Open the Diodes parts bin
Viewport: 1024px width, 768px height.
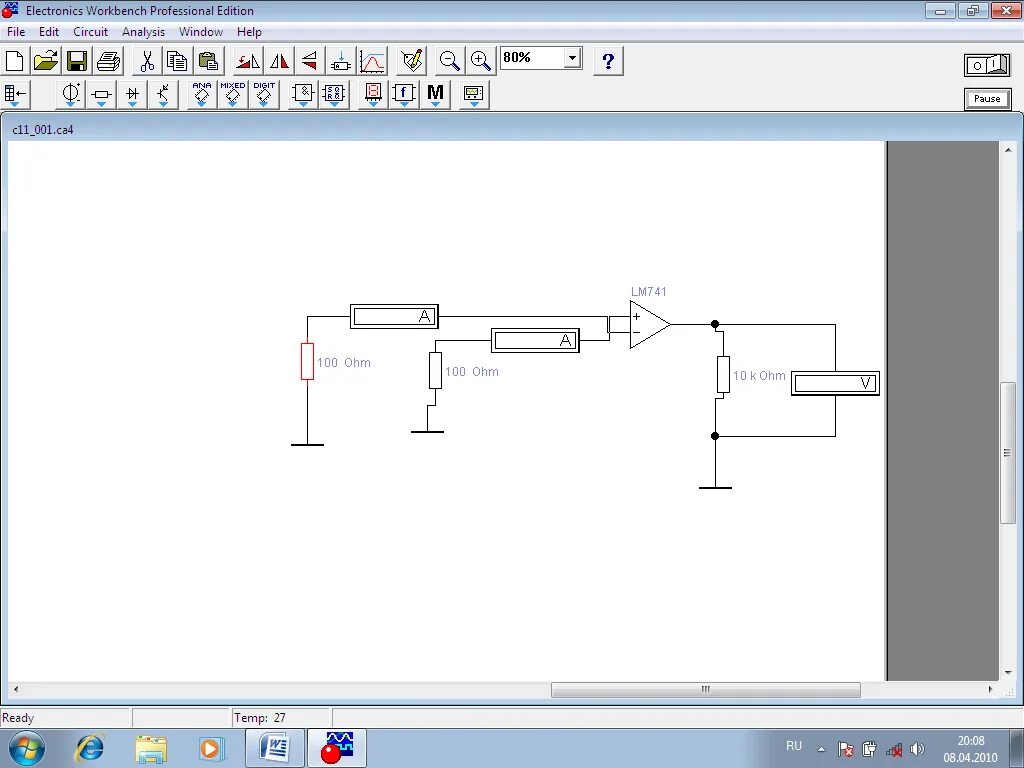[133, 95]
